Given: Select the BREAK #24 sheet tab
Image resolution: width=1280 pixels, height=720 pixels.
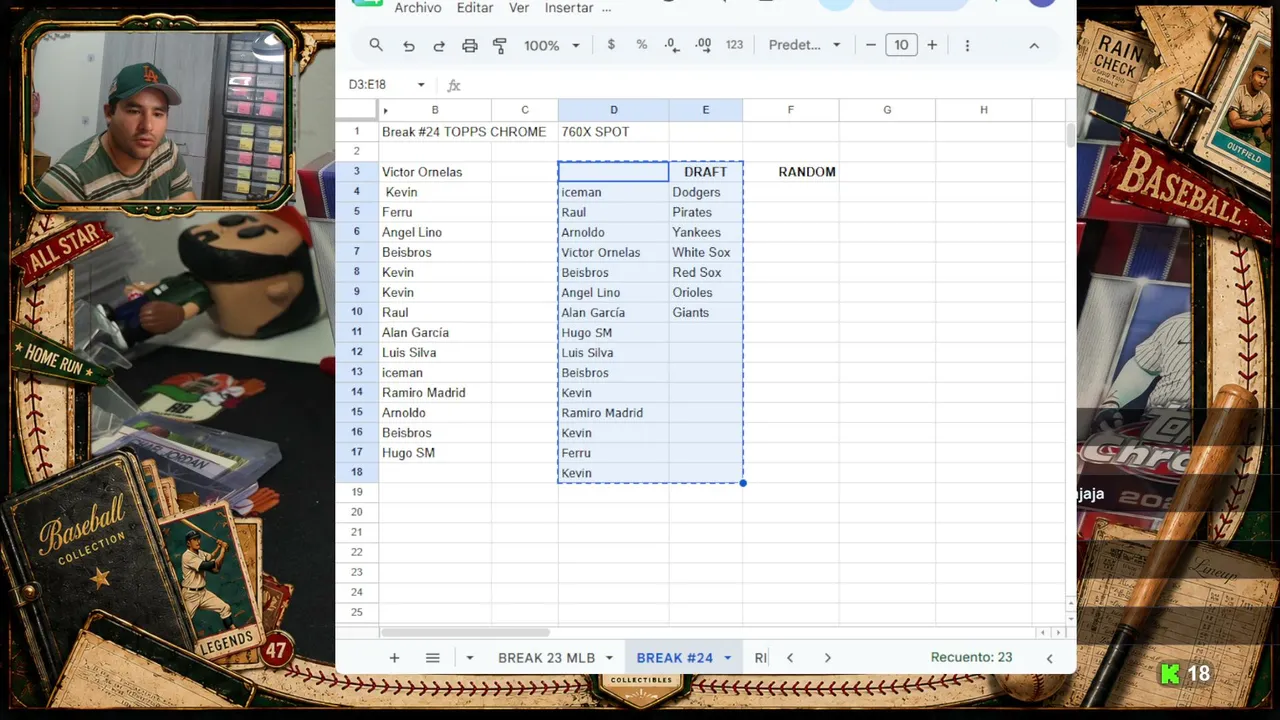Looking at the screenshot, I should 674,658.
